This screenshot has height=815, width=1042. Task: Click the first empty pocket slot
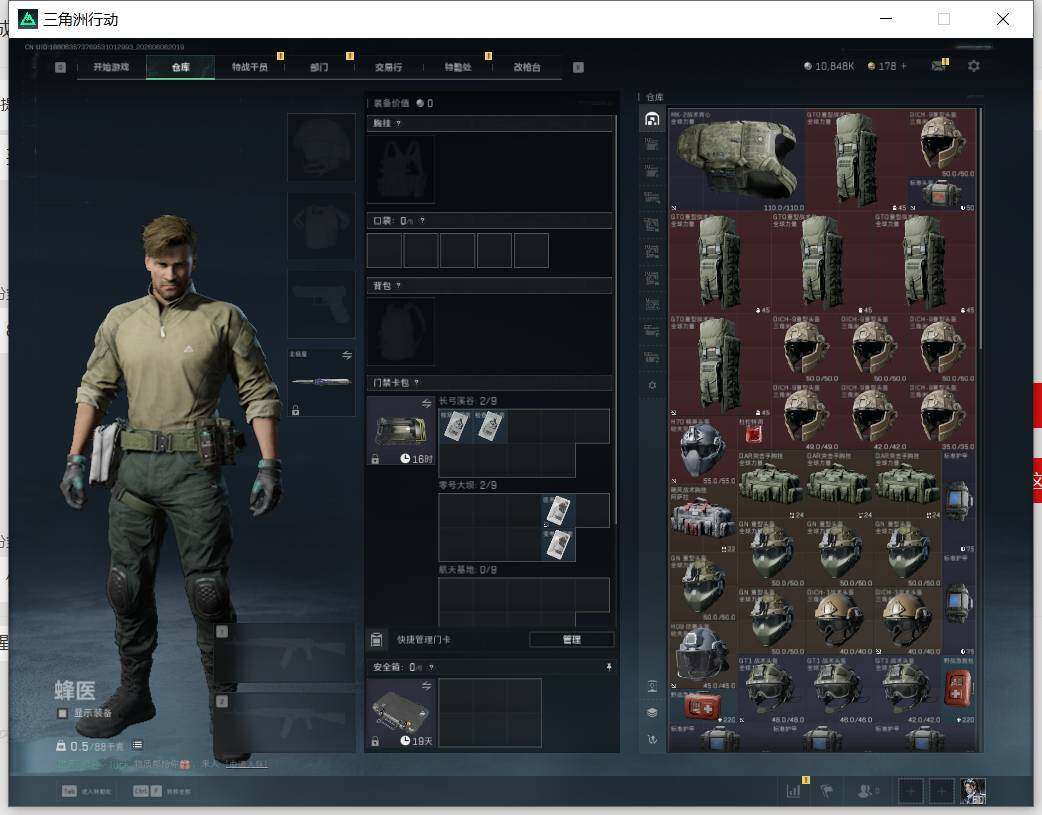pos(384,251)
